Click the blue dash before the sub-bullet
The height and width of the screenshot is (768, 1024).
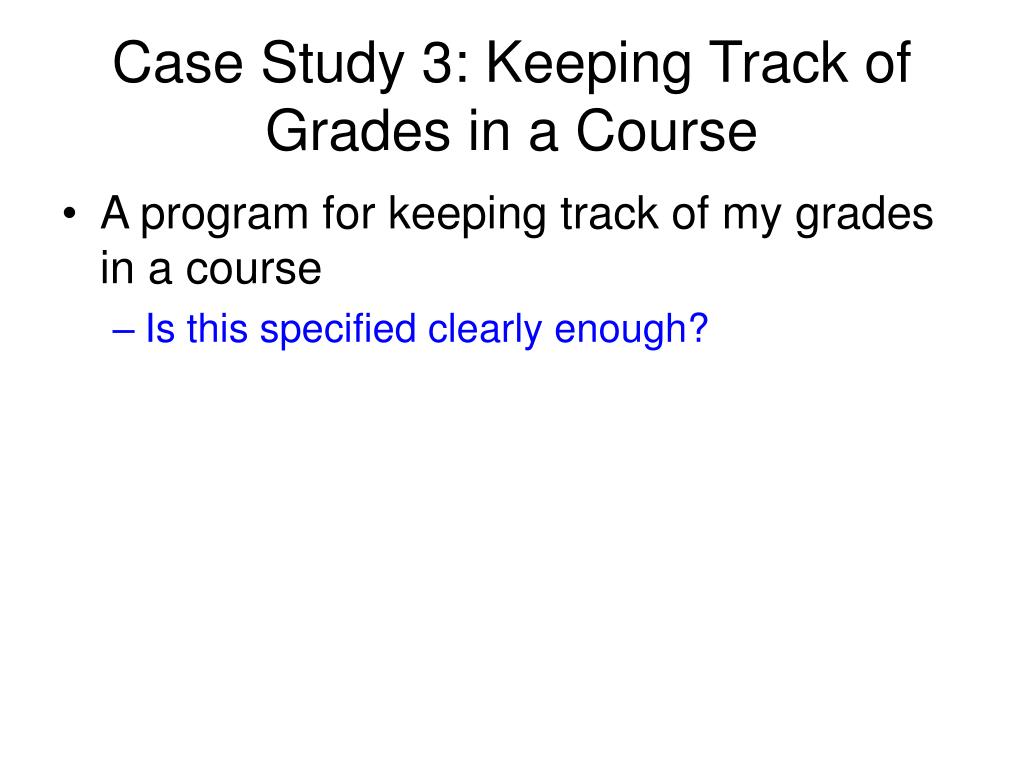pyautogui.click(x=123, y=330)
